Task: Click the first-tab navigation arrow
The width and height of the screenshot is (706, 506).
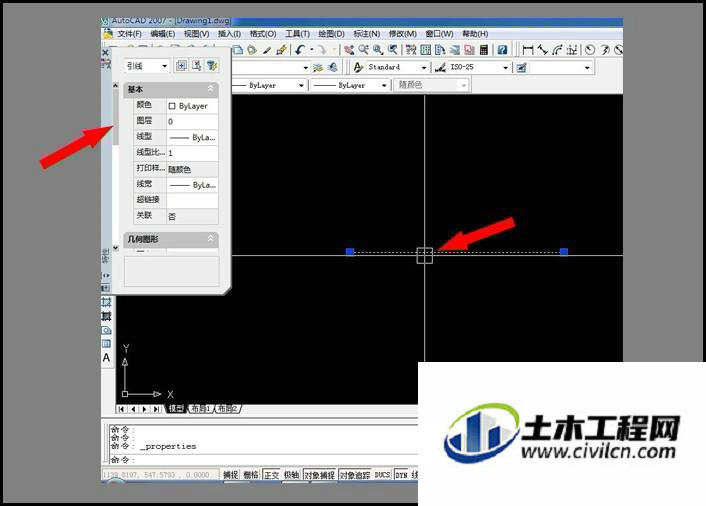Action: pos(122,409)
